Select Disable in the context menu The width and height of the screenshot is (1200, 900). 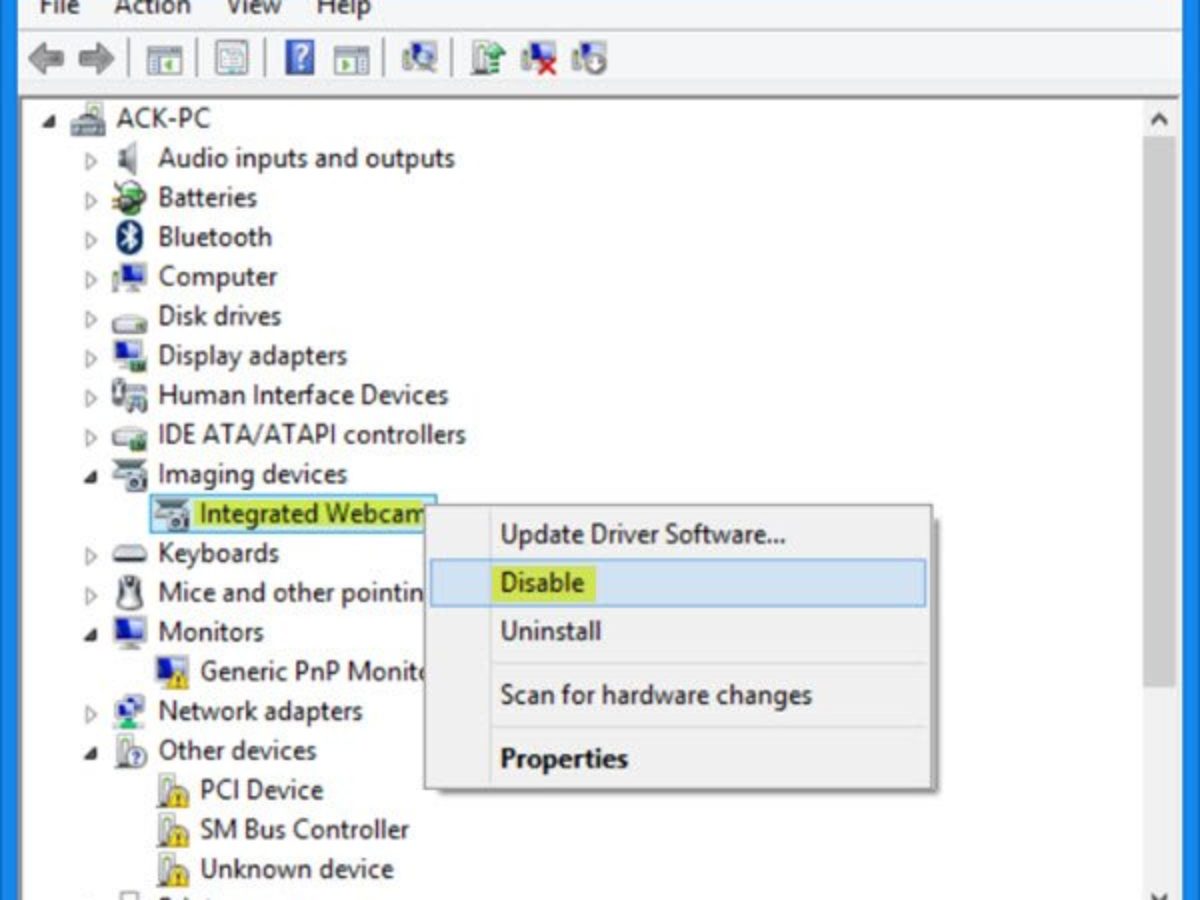pyautogui.click(x=678, y=582)
